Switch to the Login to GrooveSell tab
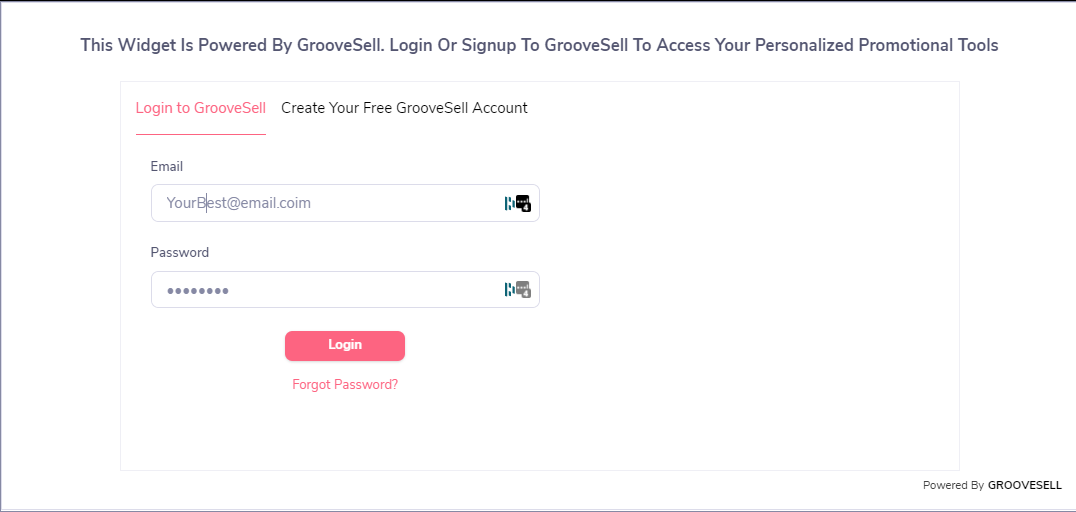 (200, 108)
